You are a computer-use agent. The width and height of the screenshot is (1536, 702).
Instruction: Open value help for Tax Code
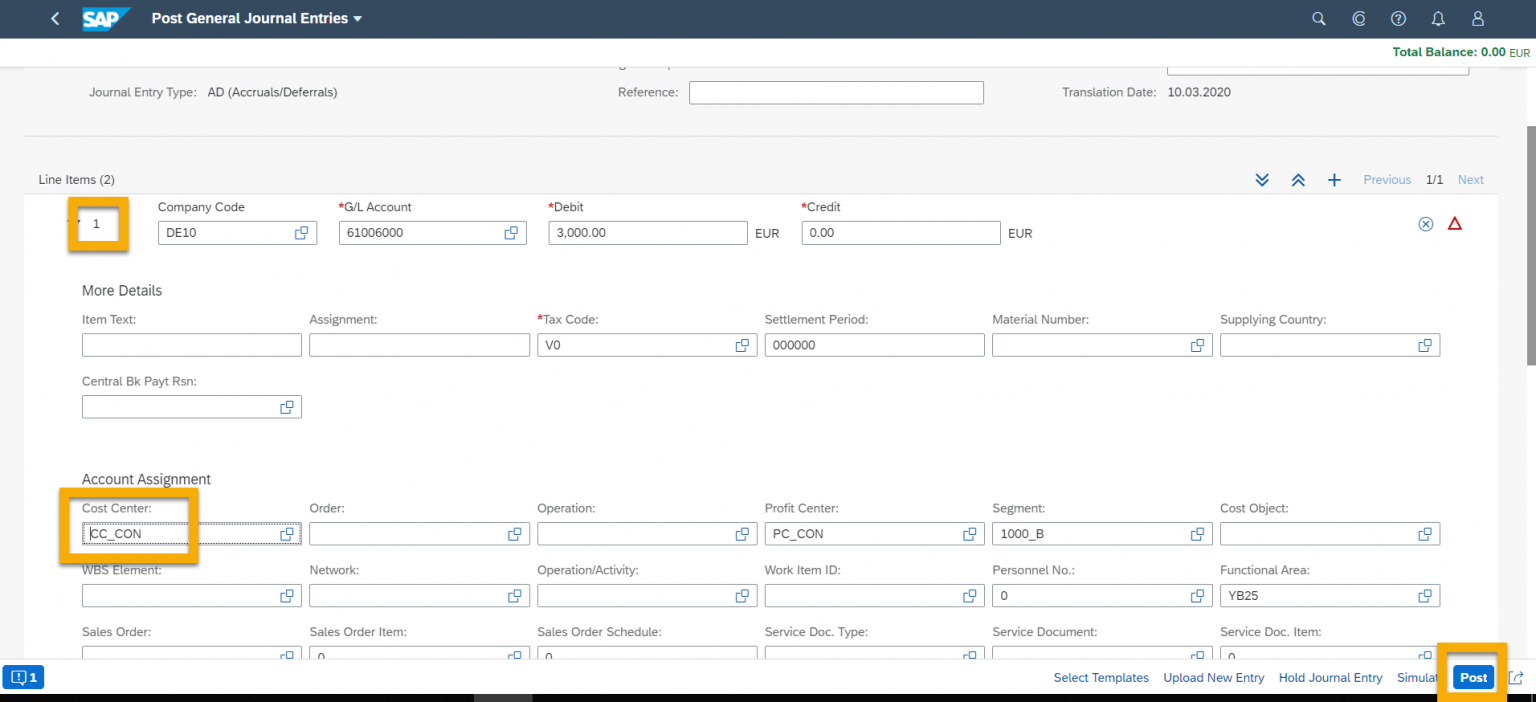coord(742,344)
